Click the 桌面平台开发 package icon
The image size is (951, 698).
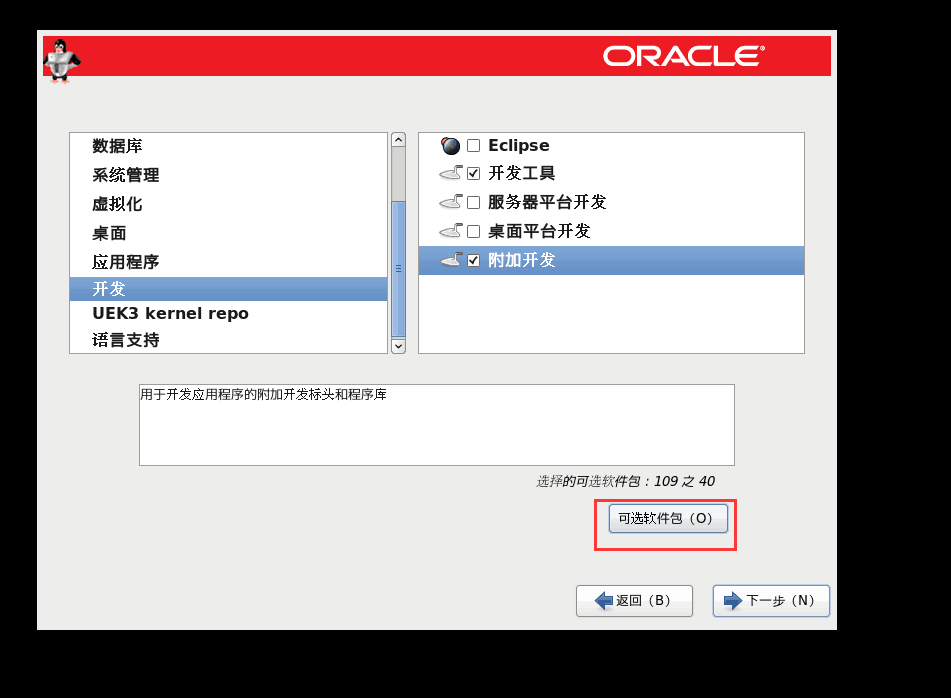(x=450, y=231)
